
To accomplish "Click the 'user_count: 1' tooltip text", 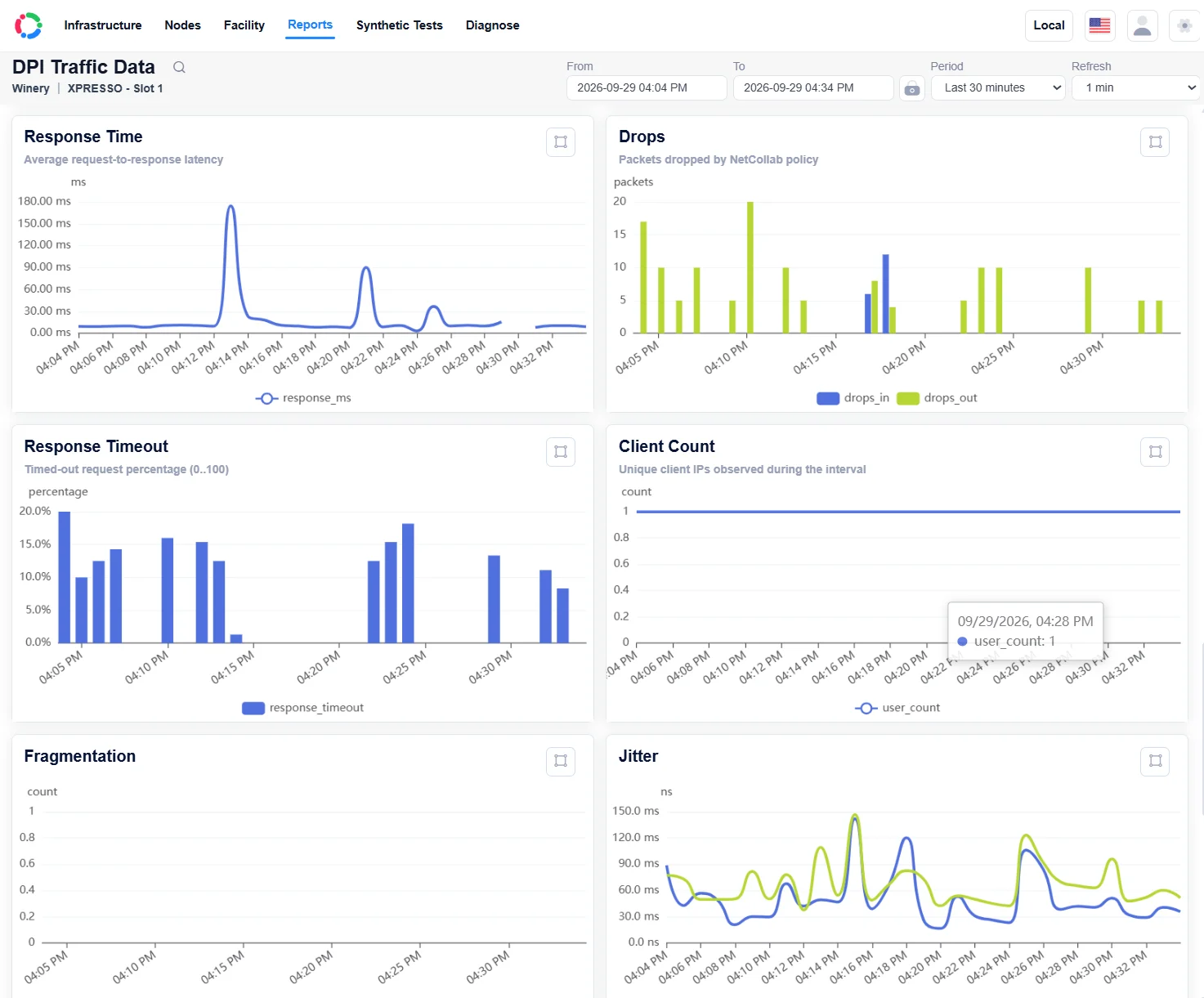I will 1014,641.
